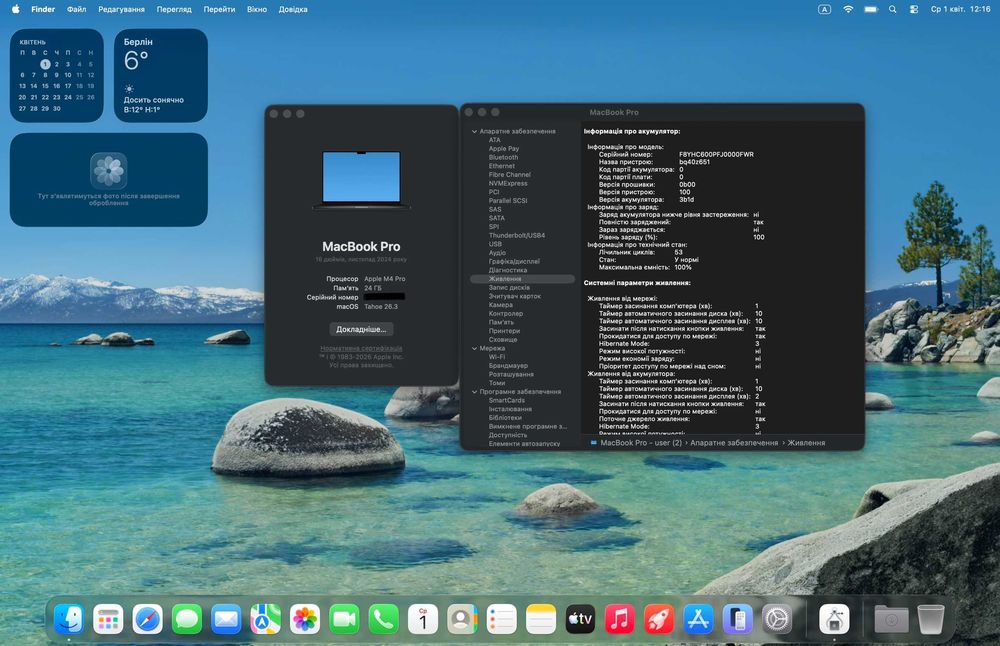The image size is (1000, 646).
Task: Open the Перейти menu
Action: pos(219,9)
